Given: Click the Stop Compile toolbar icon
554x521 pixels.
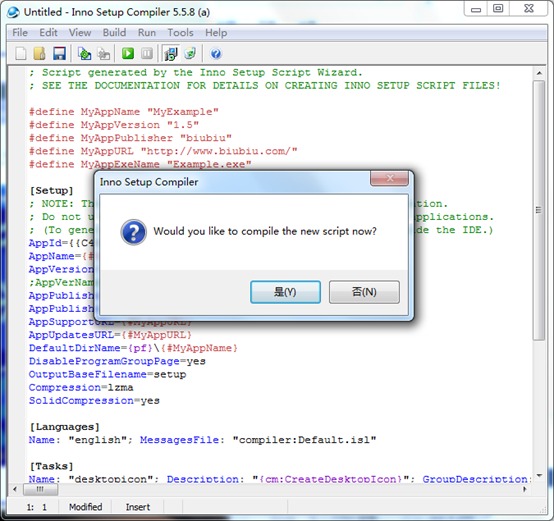Looking at the screenshot, I should coord(104,54).
